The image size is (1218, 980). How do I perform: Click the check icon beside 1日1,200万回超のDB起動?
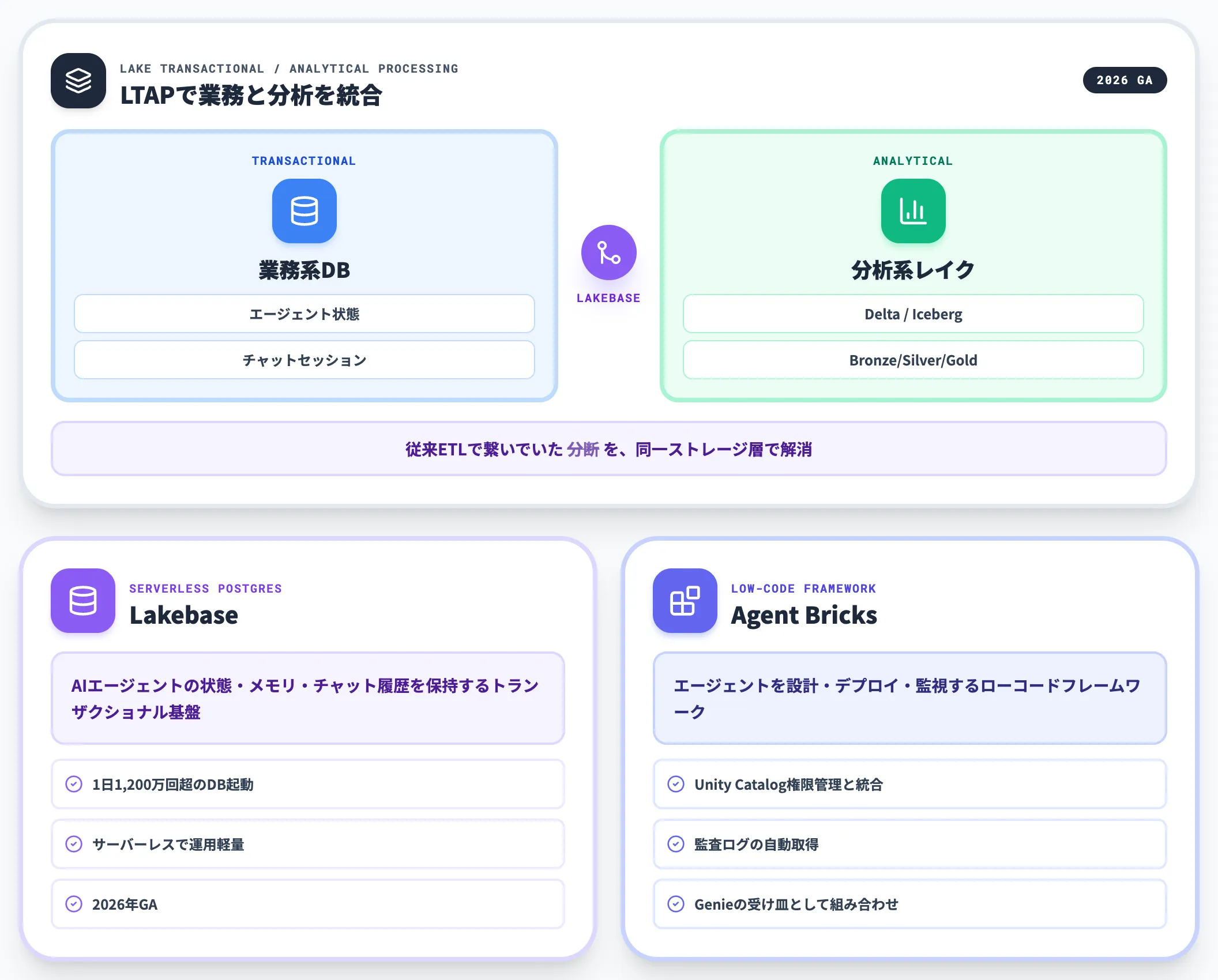pos(74,784)
